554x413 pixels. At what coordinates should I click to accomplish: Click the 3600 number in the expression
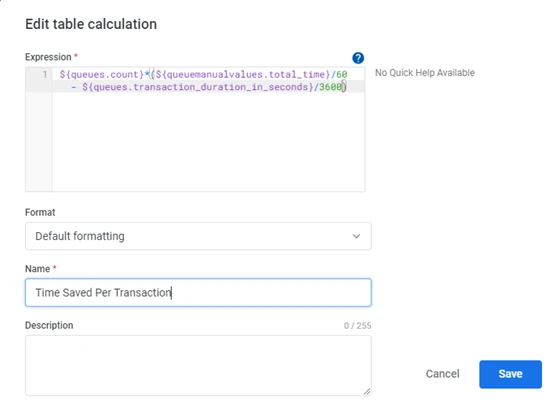[331, 87]
